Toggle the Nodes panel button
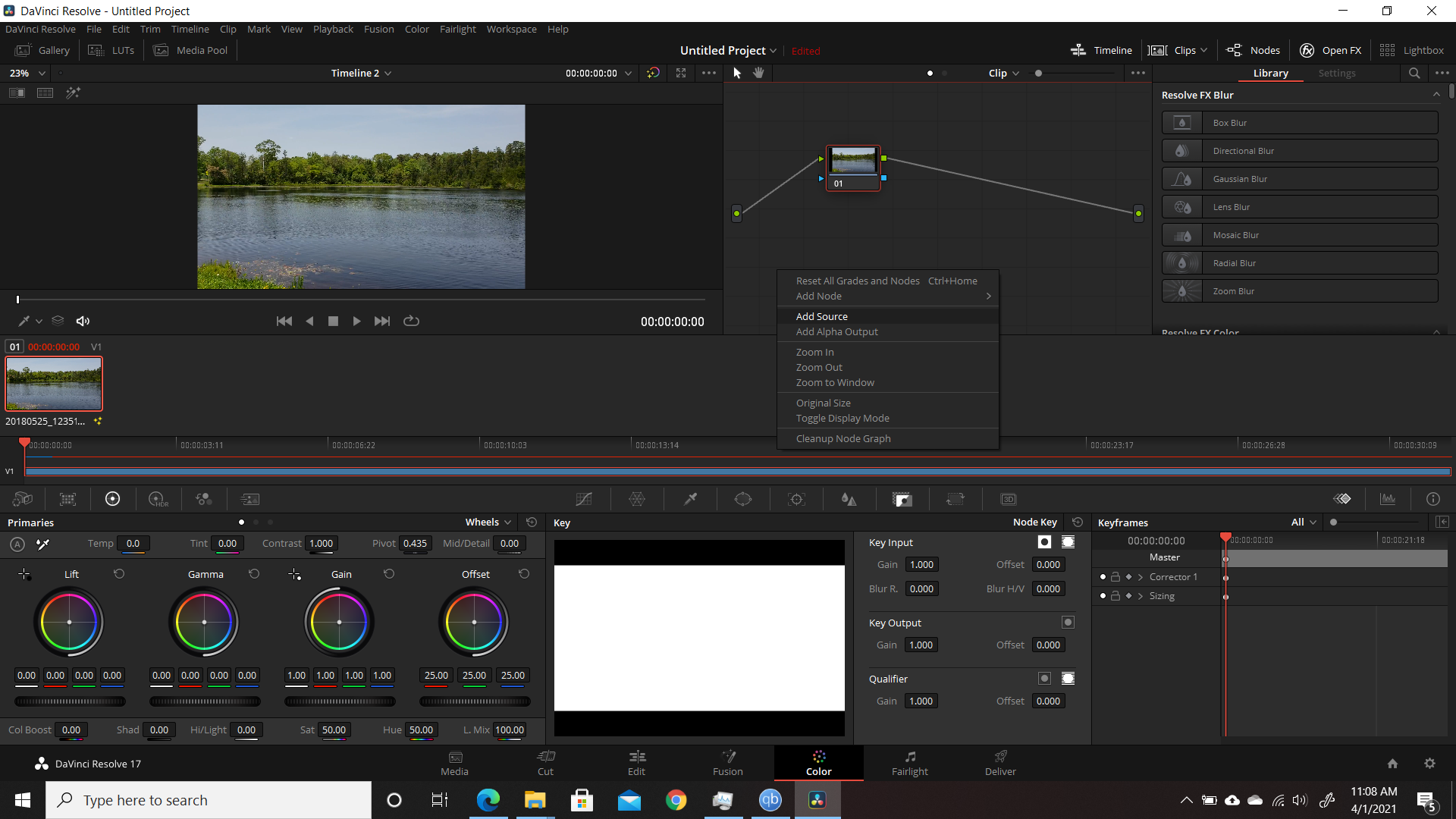The height and width of the screenshot is (819, 1456). click(1253, 51)
